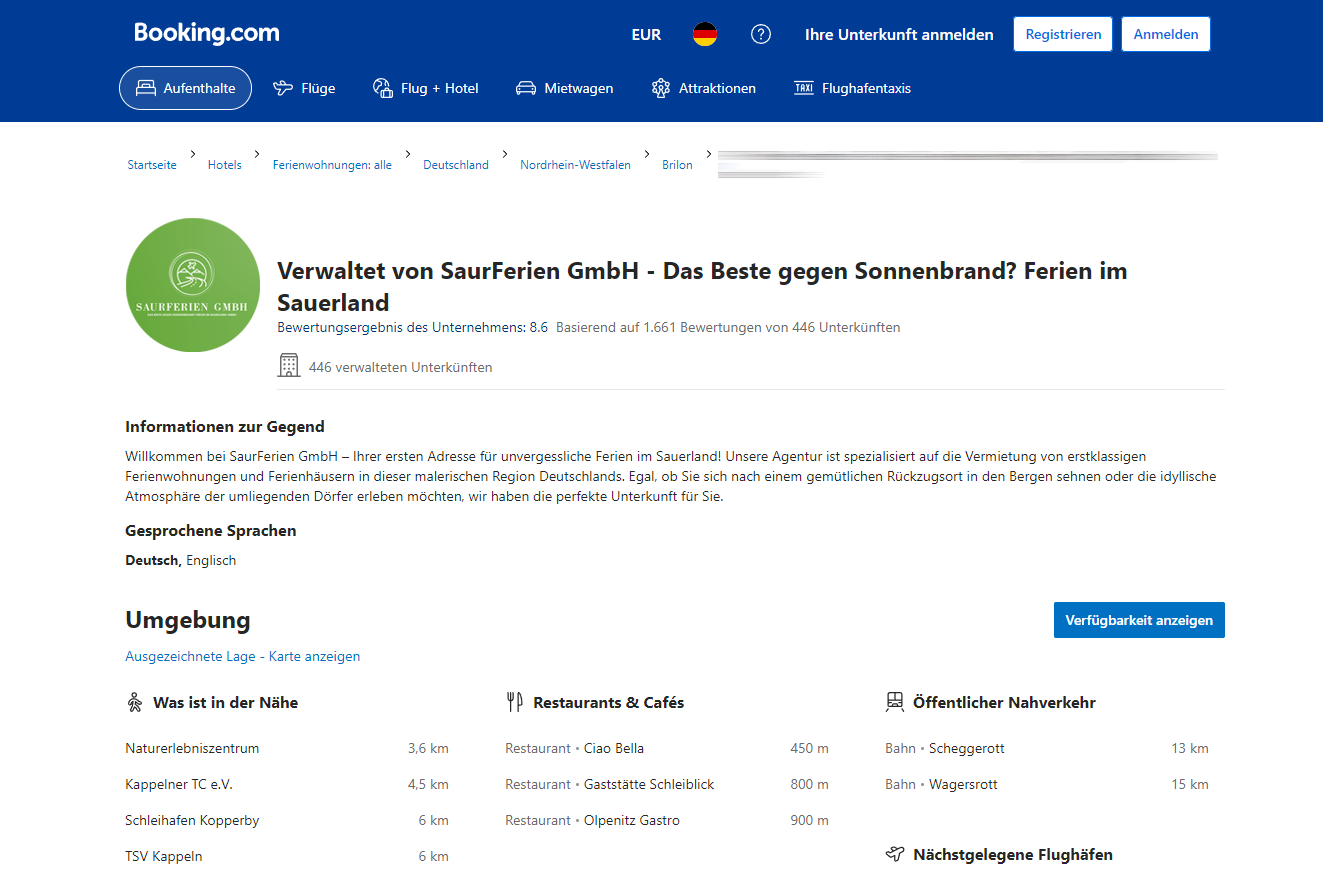Click the ferris wheel Attraktionen icon
This screenshot has height=879, width=1323.
[x=660, y=88]
